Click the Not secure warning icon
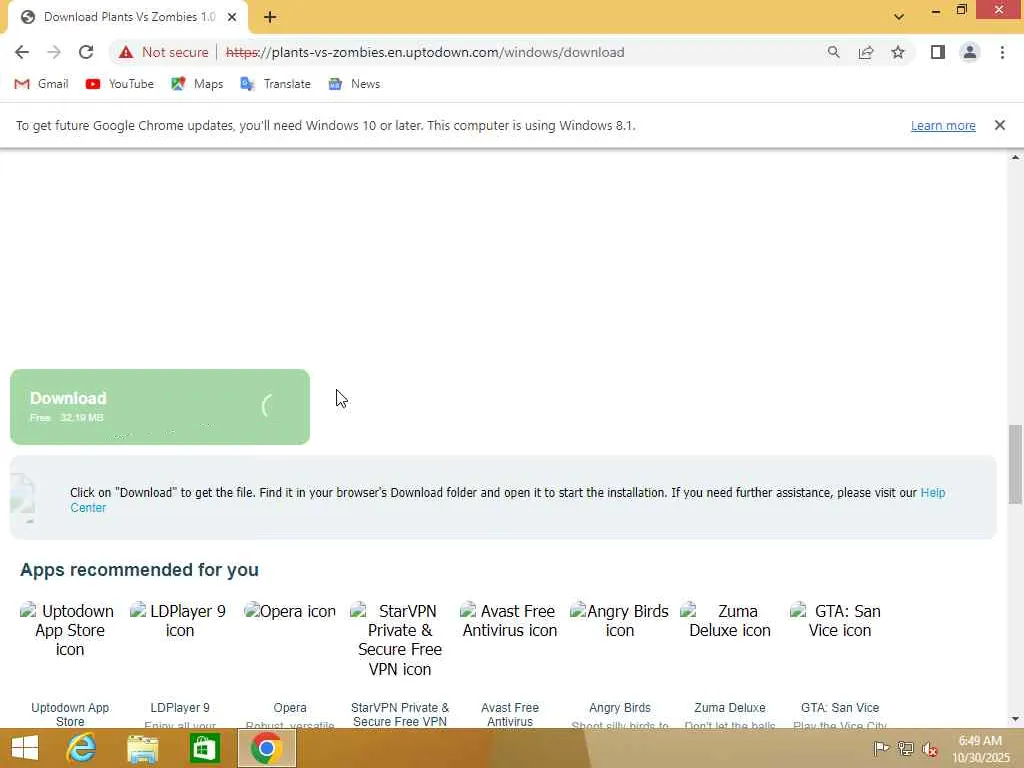 click(126, 52)
